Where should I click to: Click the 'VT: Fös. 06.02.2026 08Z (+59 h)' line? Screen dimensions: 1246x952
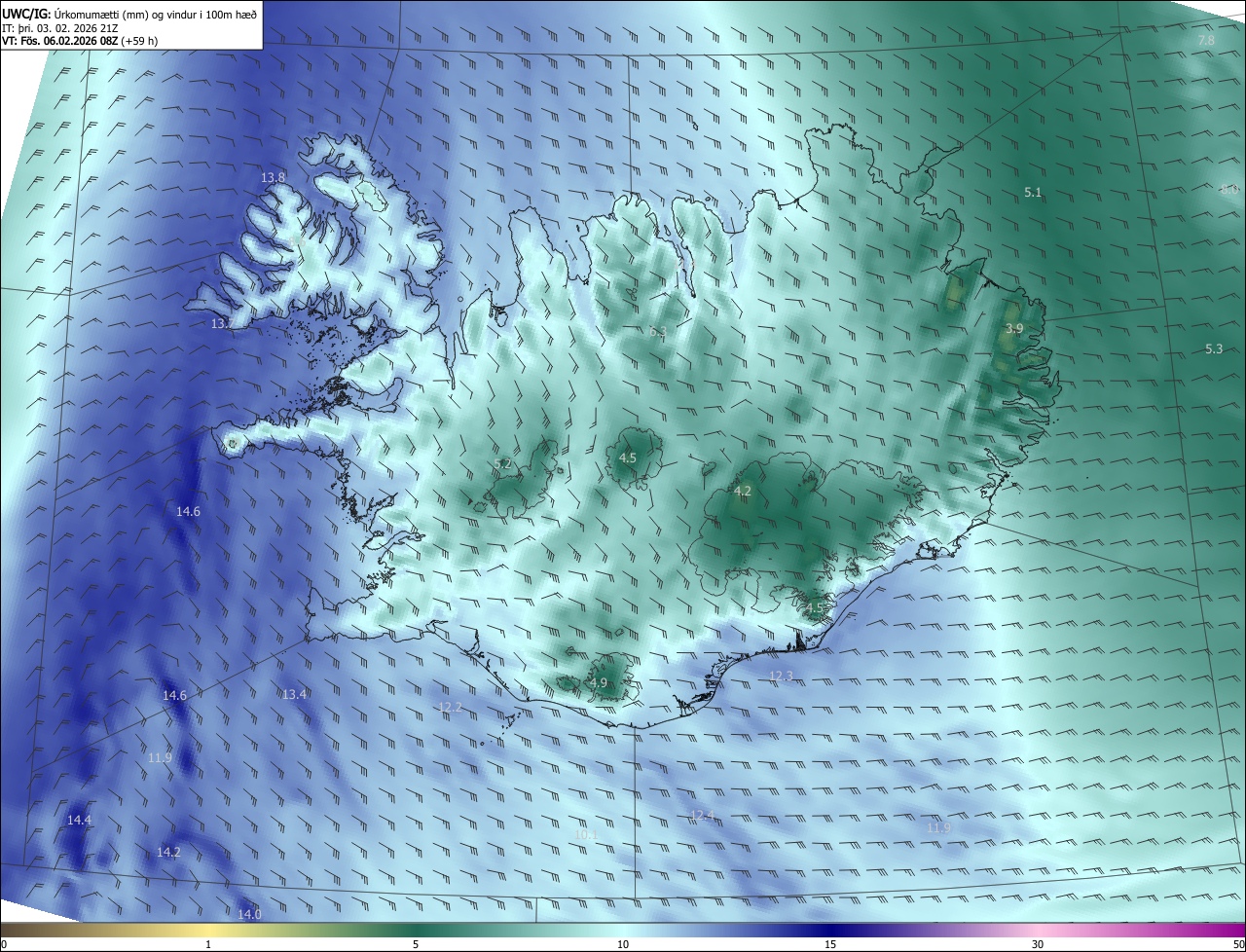tap(80, 41)
